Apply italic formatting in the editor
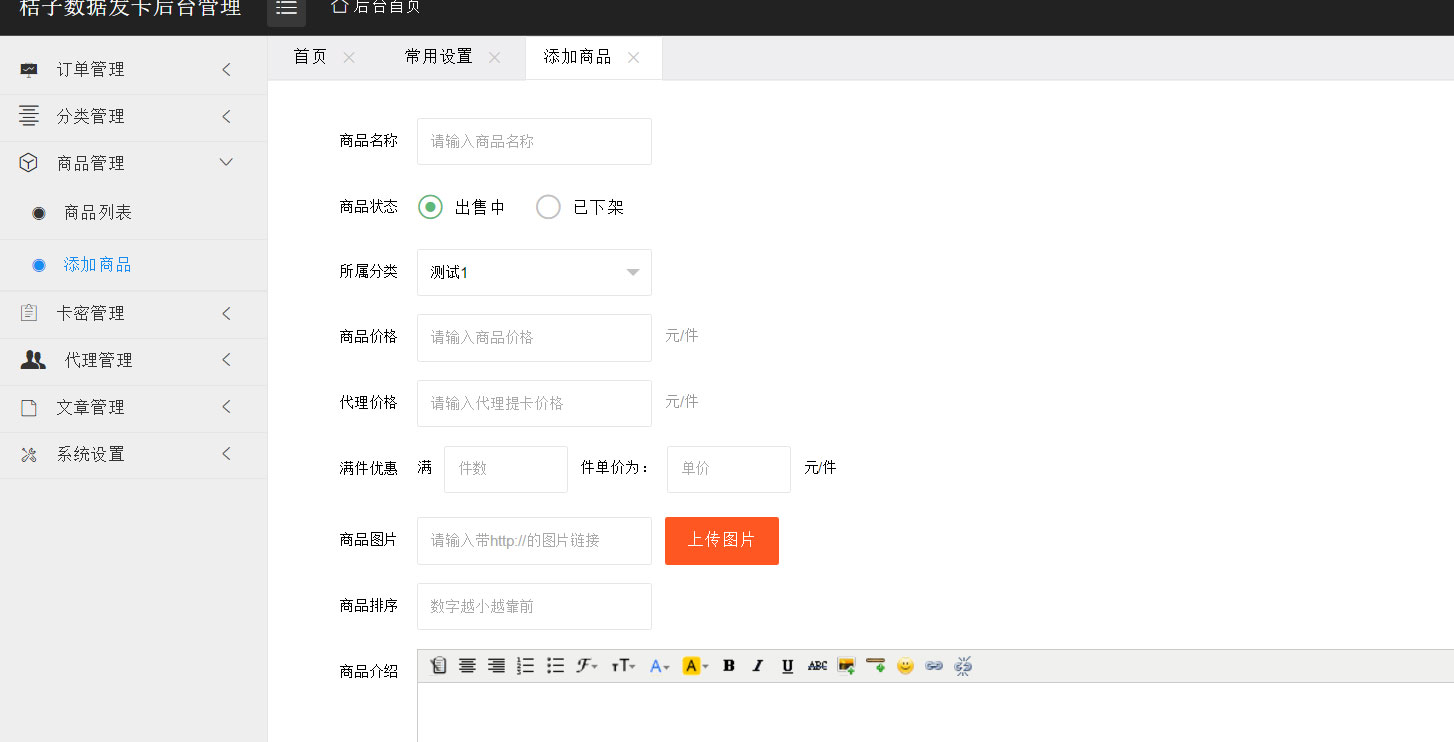1454x742 pixels. pos(757,665)
